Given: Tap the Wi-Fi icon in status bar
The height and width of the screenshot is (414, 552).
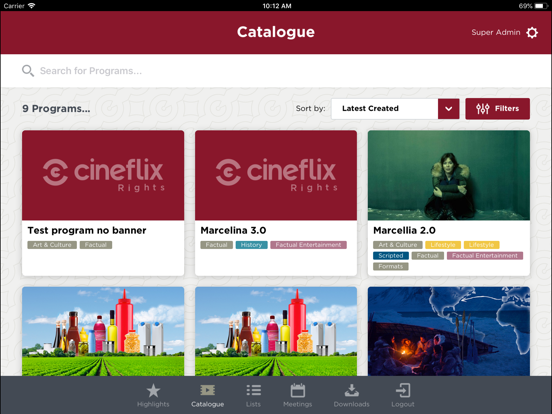Looking at the screenshot, I should (31, 6).
